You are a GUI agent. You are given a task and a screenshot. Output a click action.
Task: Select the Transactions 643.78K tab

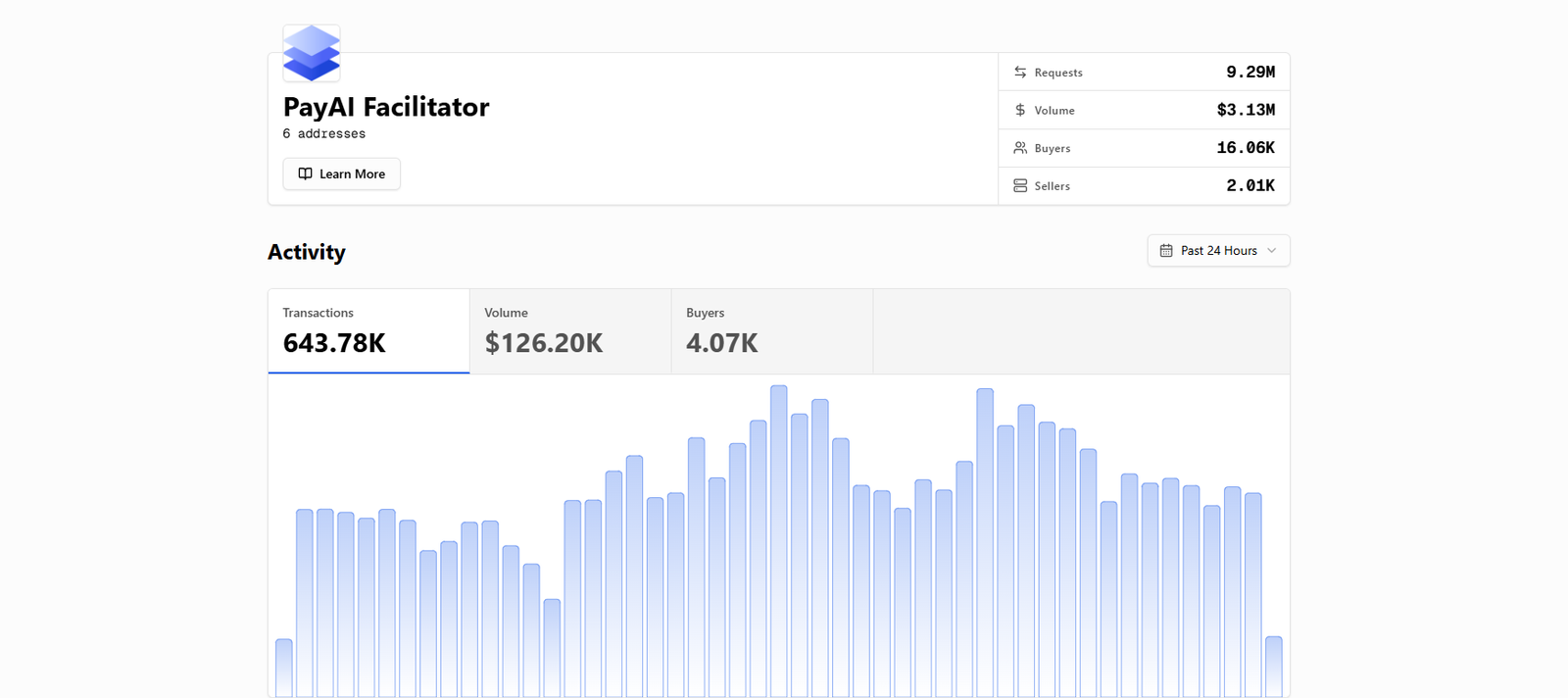pos(368,331)
